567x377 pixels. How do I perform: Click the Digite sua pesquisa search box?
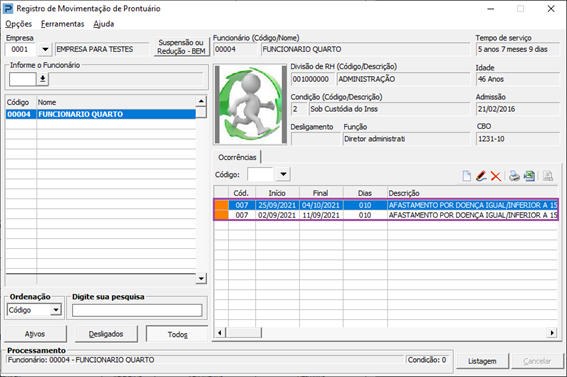[x=137, y=310]
